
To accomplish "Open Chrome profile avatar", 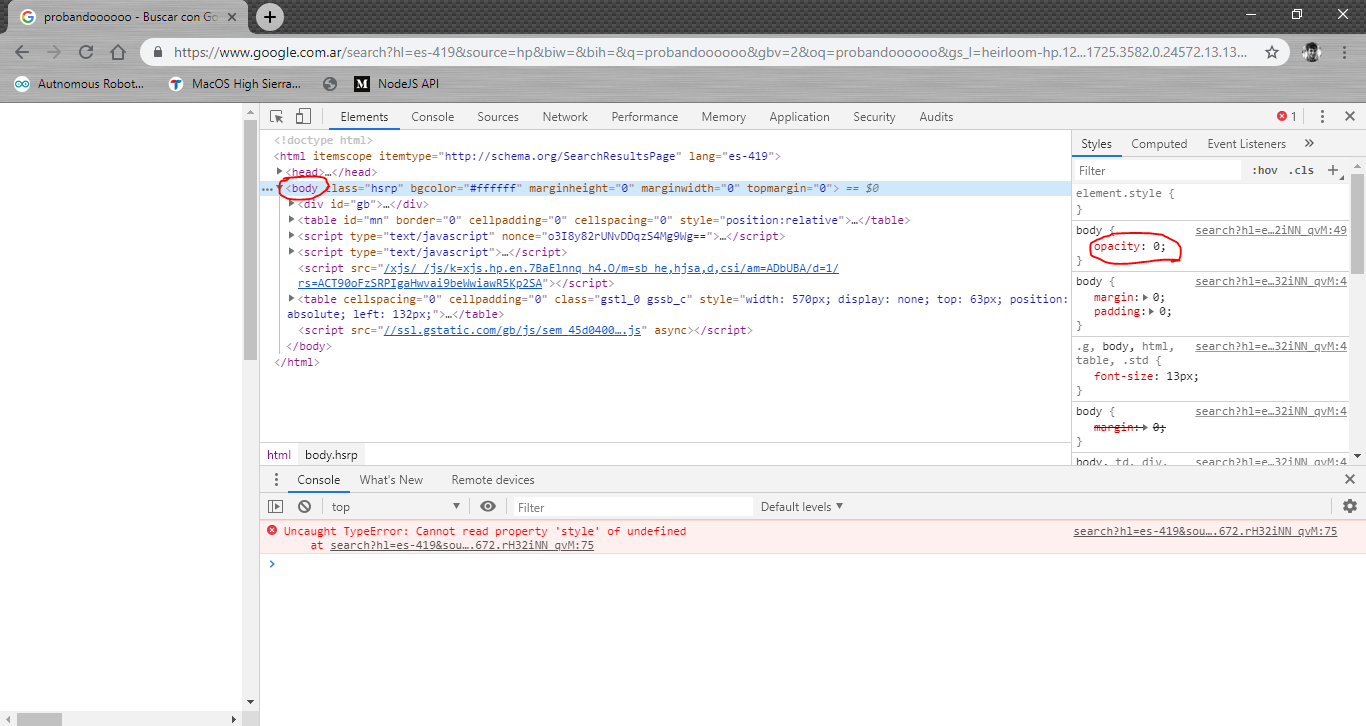I will tap(1312, 52).
